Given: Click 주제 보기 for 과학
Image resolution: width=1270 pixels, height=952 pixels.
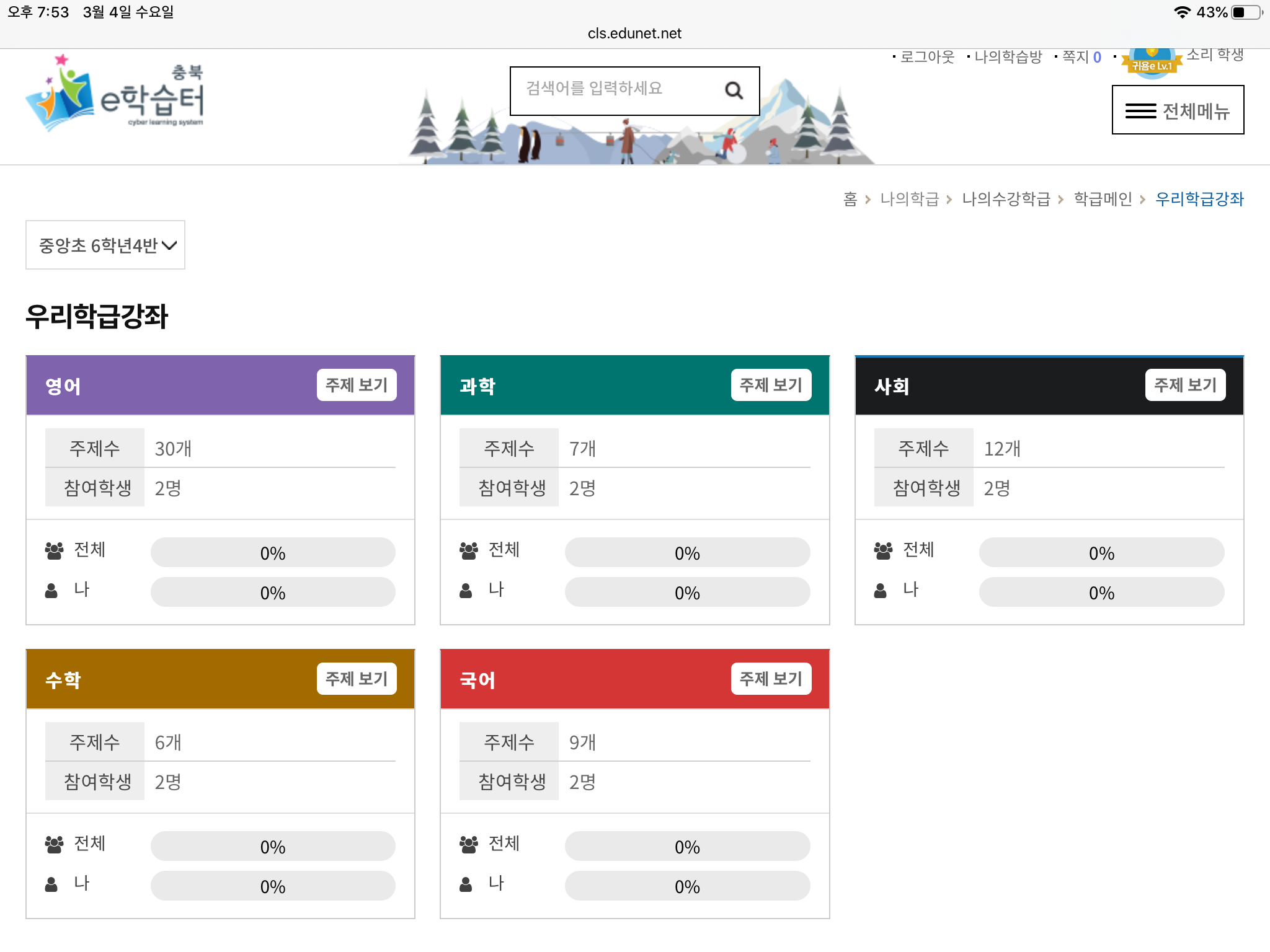Looking at the screenshot, I should [771, 385].
